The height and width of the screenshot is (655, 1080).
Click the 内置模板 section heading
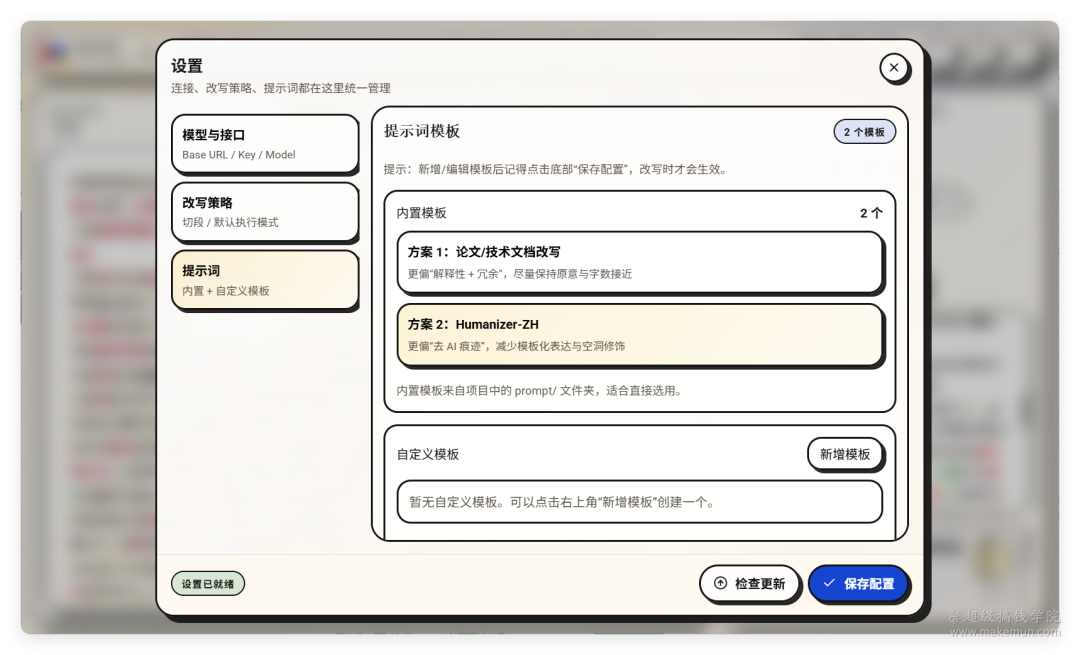pos(421,213)
